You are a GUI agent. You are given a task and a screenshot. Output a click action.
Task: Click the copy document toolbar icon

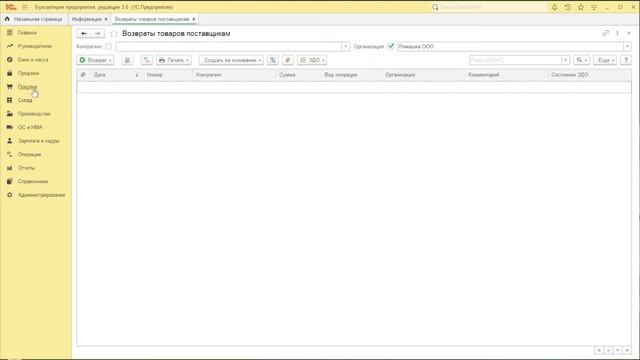point(127,60)
